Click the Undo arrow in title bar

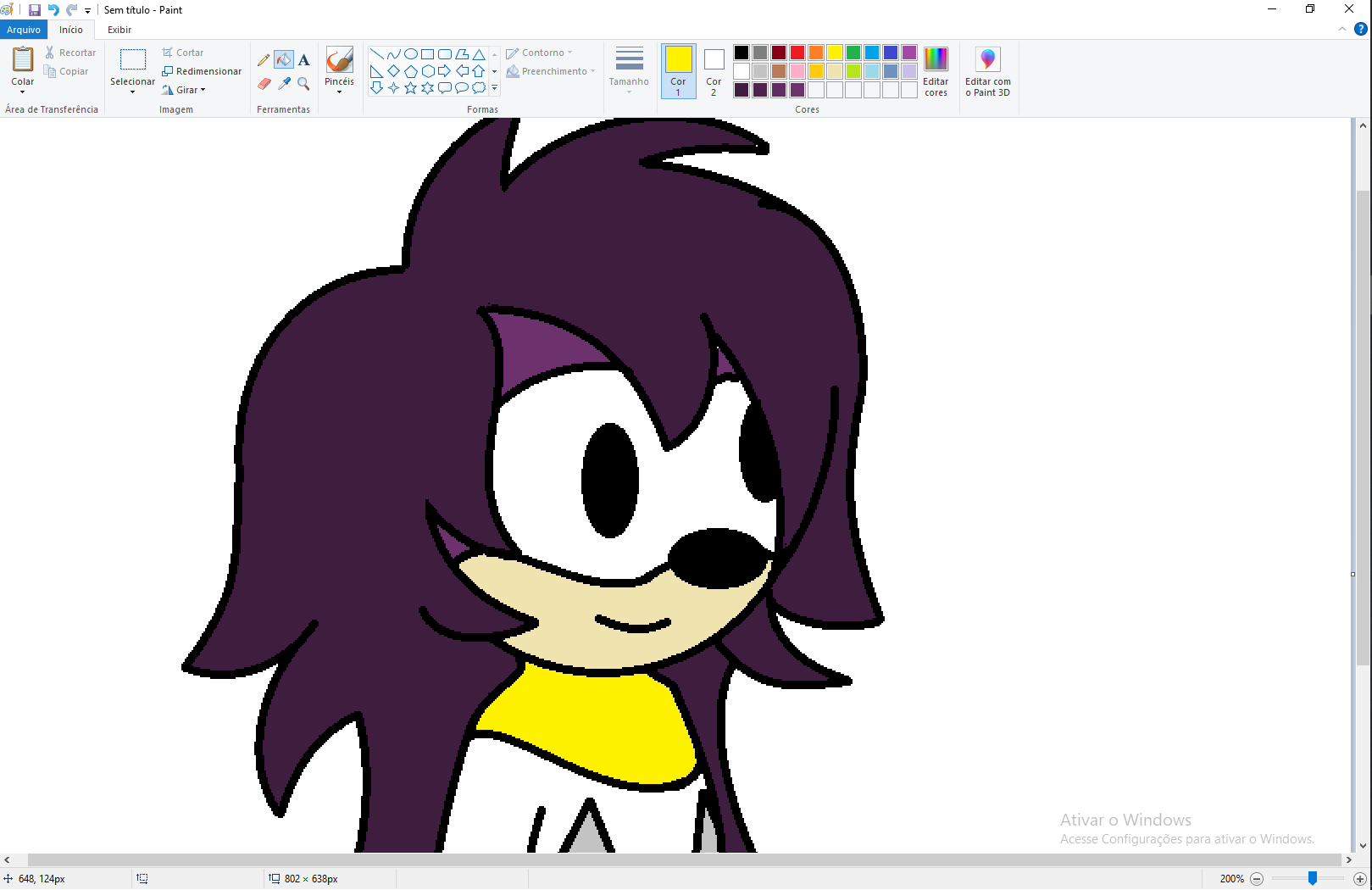click(x=53, y=10)
